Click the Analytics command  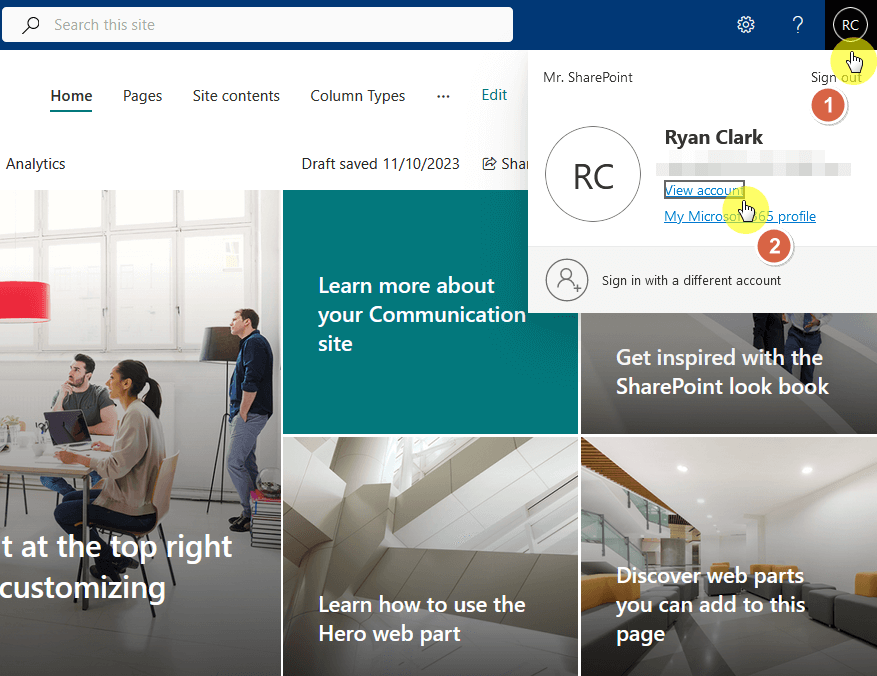(x=35, y=164)
